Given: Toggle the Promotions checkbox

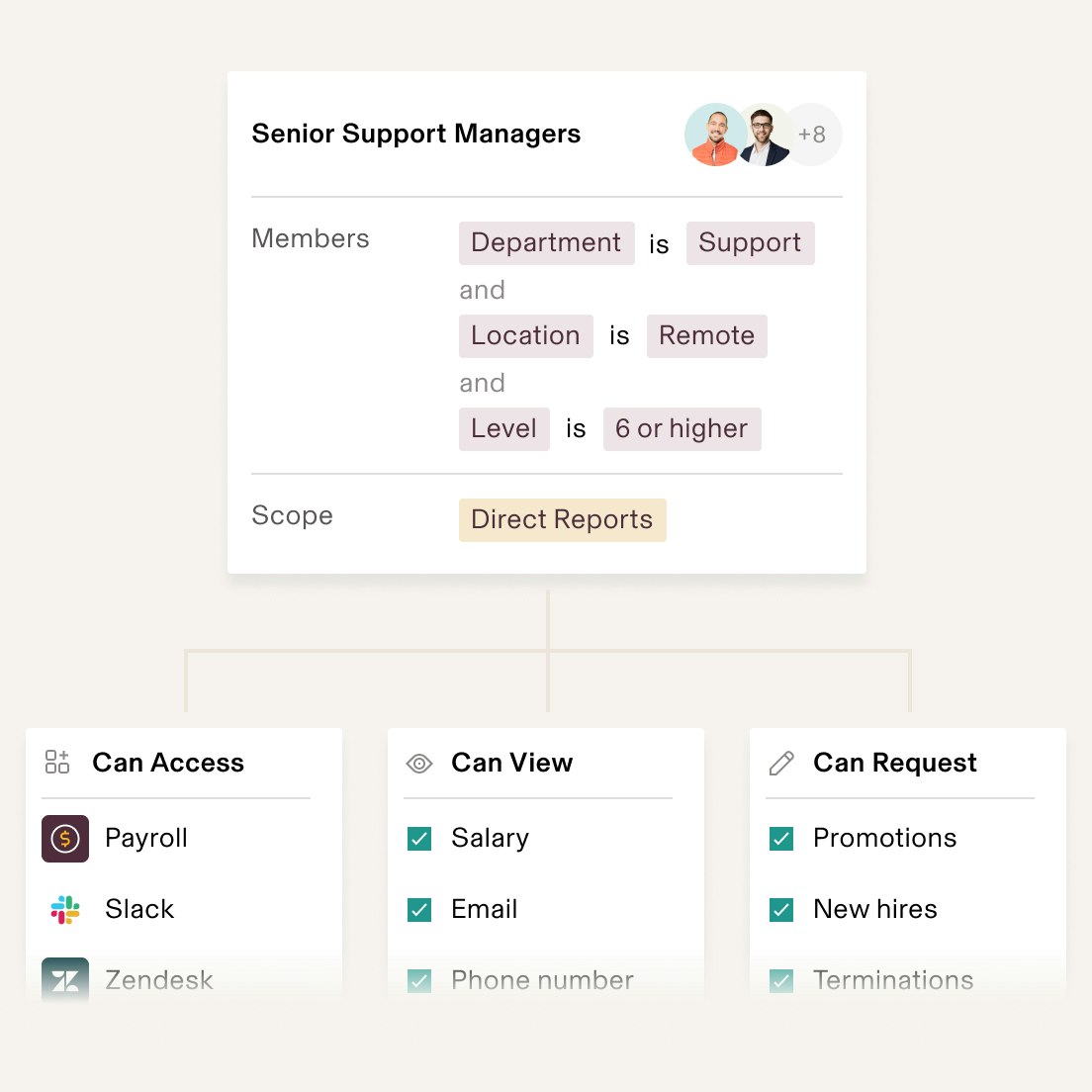Looking at the screenshot, I should pos(781,839).
